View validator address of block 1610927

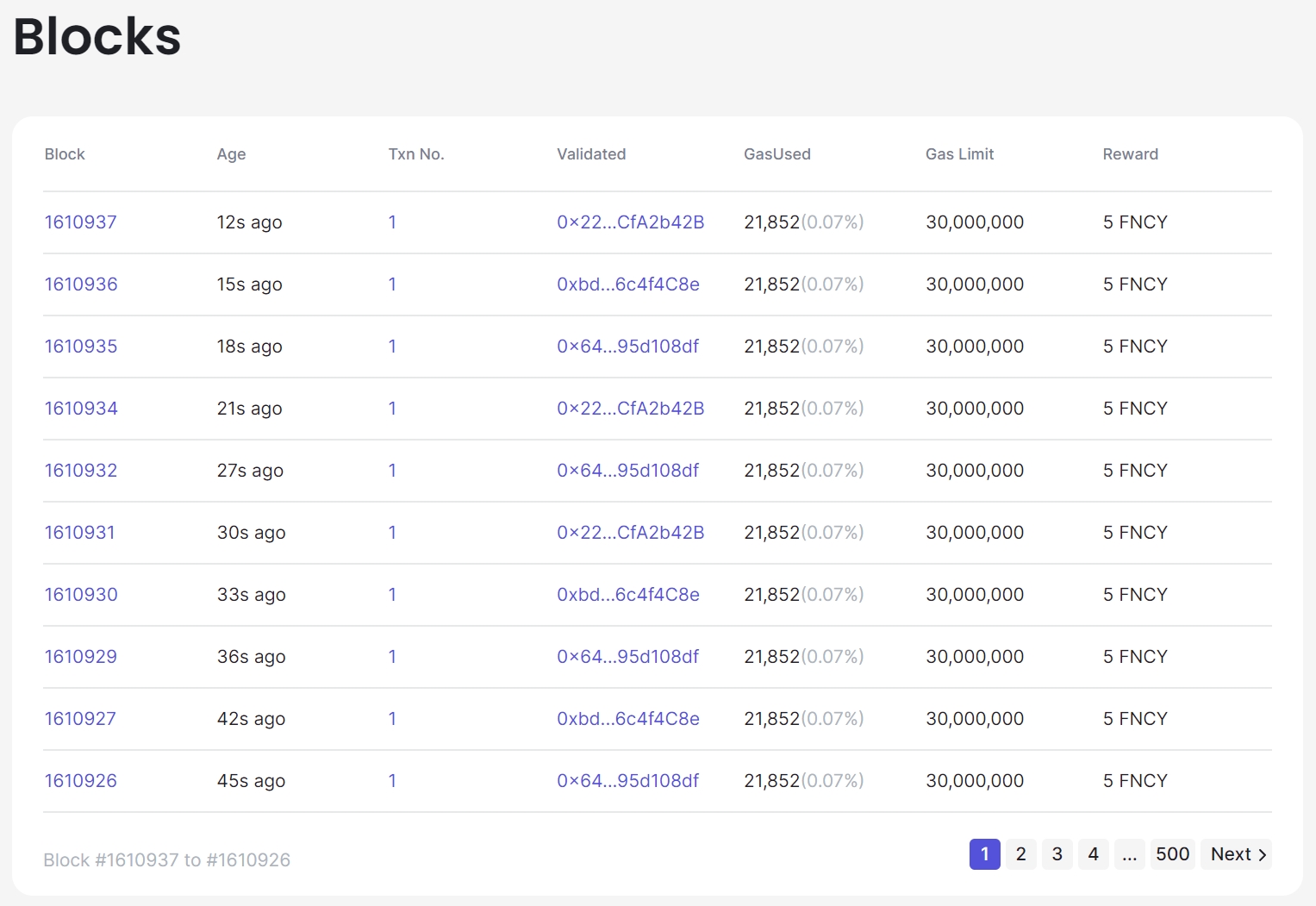627,719
